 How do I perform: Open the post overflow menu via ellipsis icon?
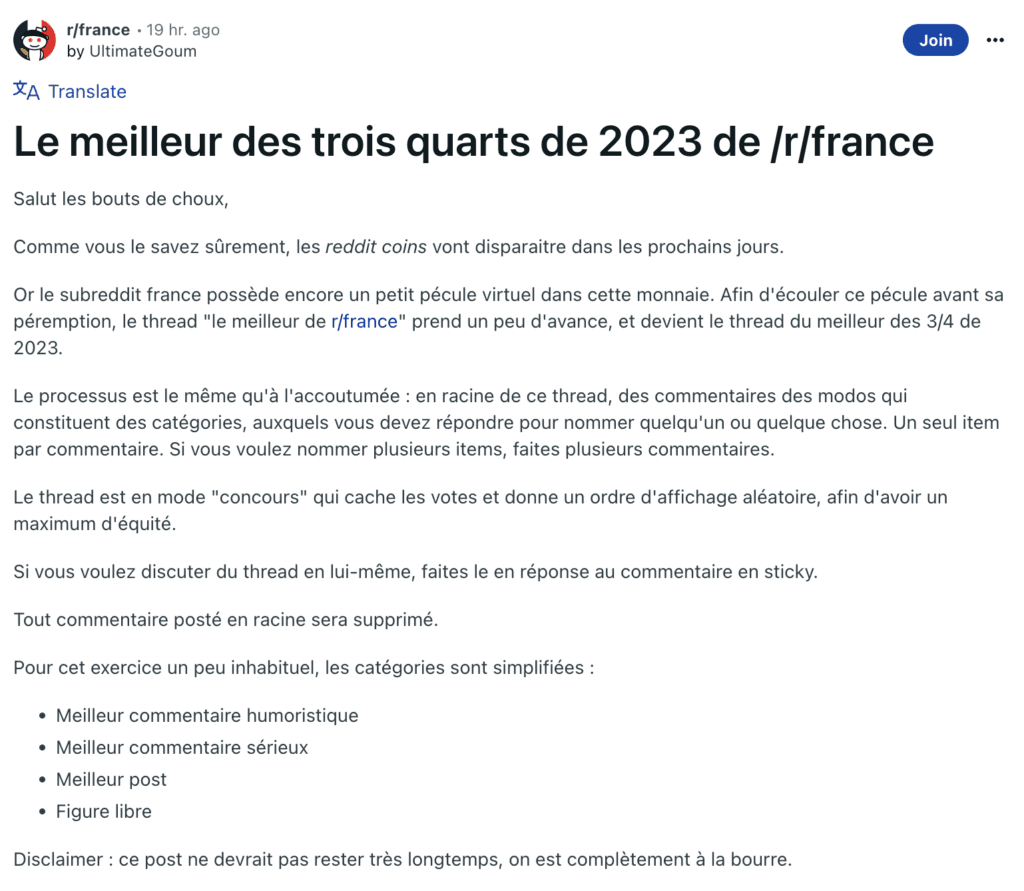(x=996, y=40)
